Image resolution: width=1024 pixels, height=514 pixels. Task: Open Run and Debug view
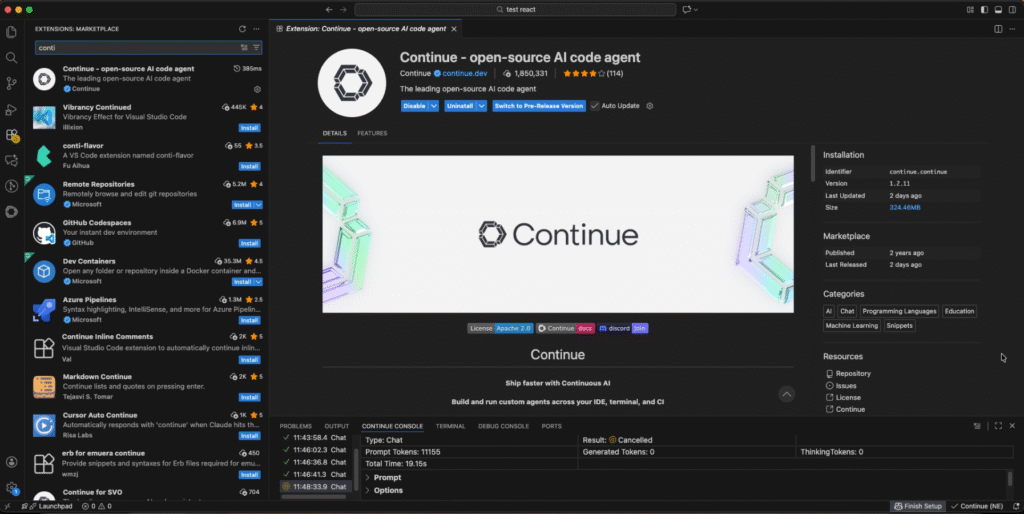click(12, 110)
